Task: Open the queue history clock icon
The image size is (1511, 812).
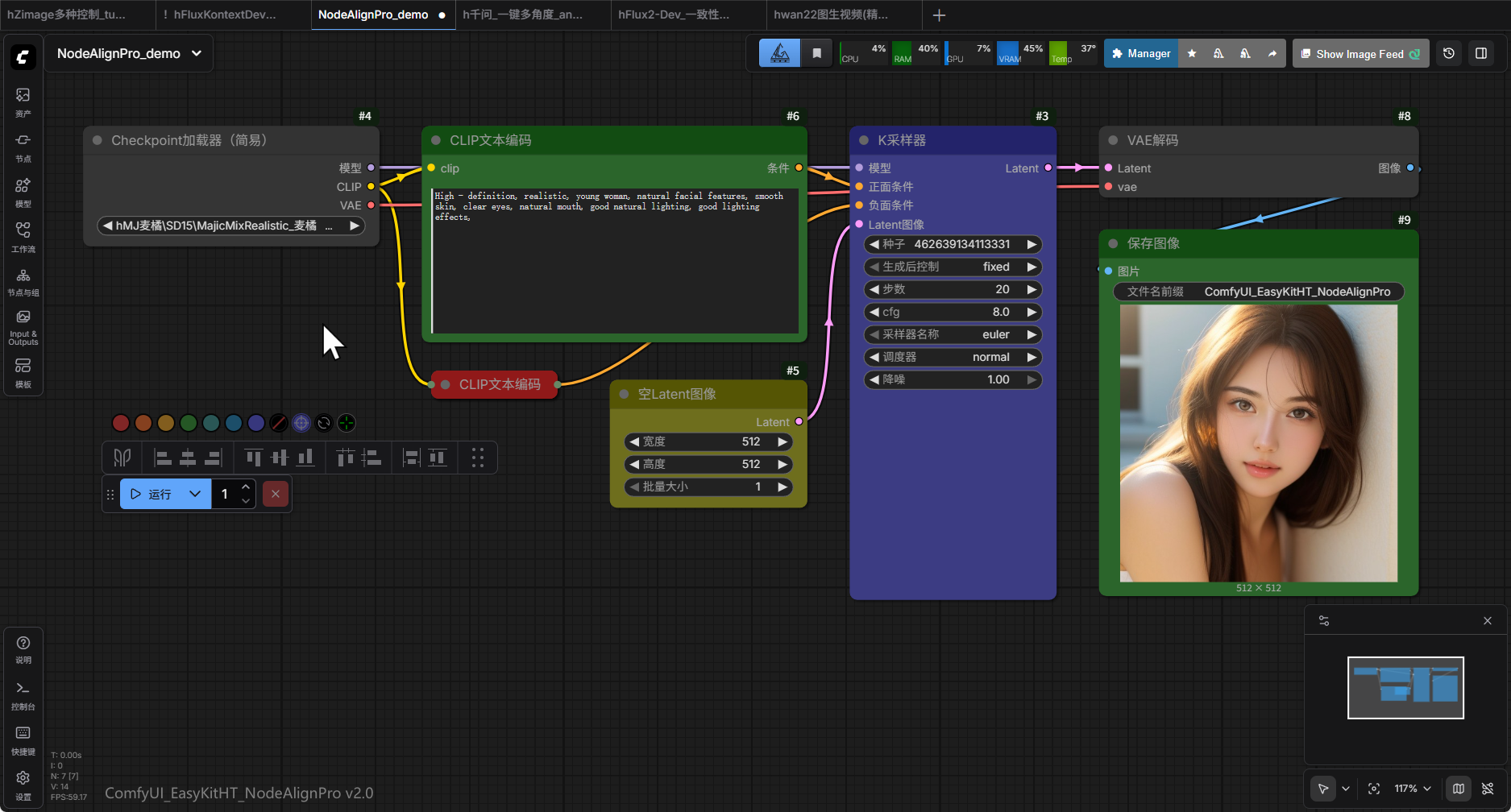Action: pos(1449,53)
